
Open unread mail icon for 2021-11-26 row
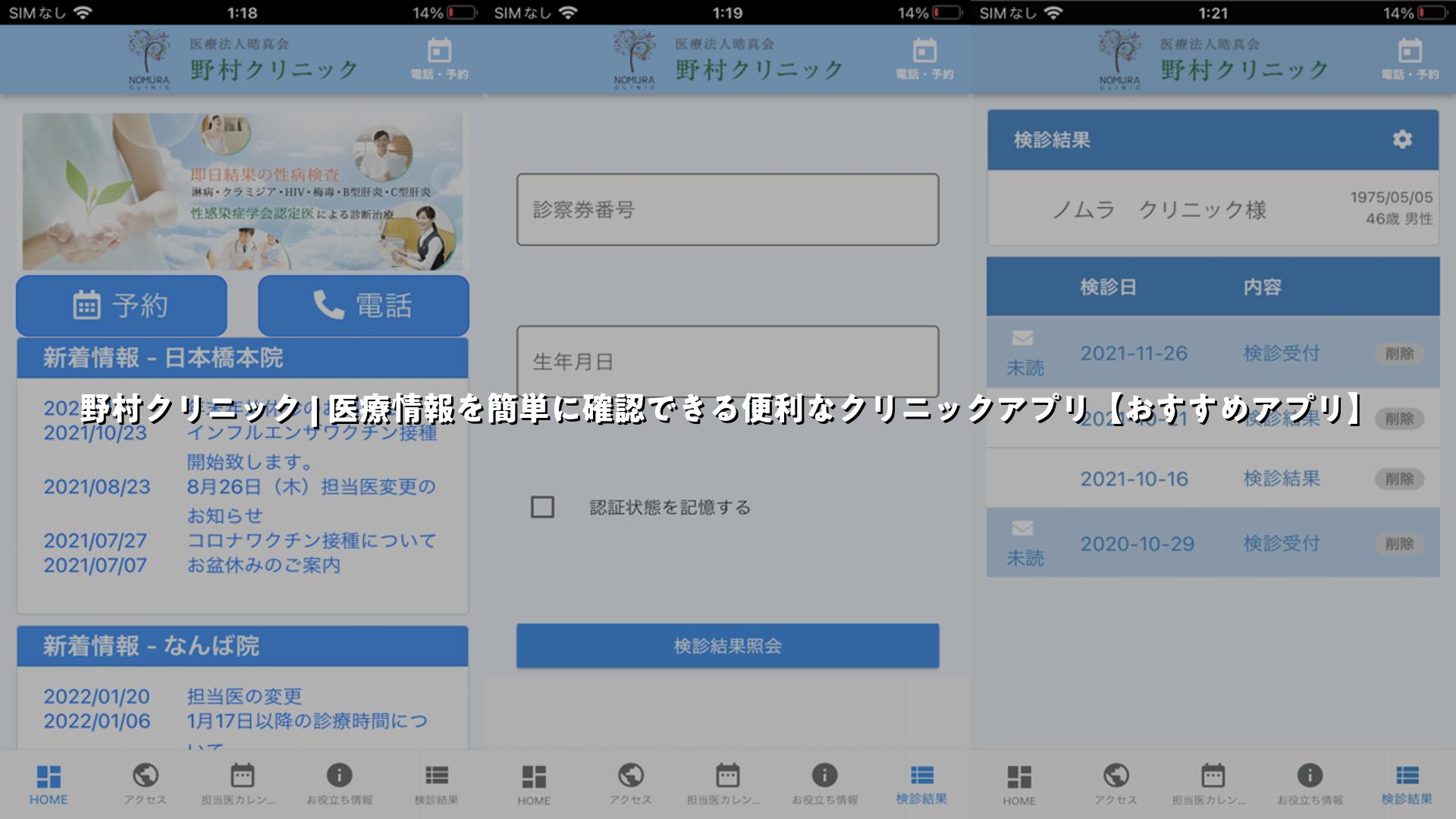coord(1023,338)
